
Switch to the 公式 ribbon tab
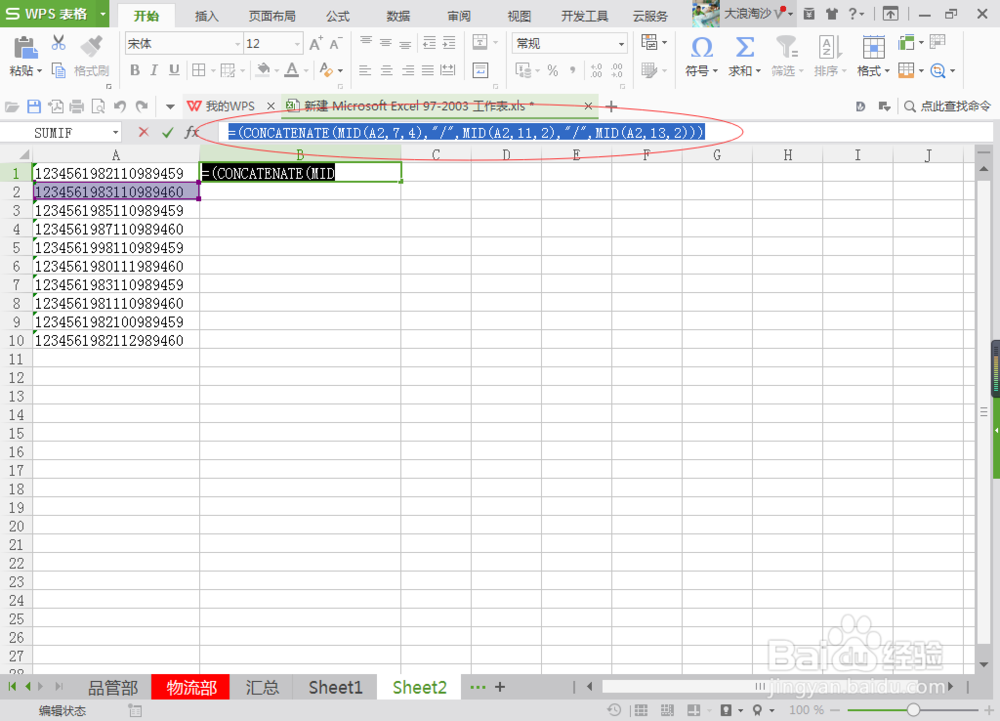click(x=338, y=16)
